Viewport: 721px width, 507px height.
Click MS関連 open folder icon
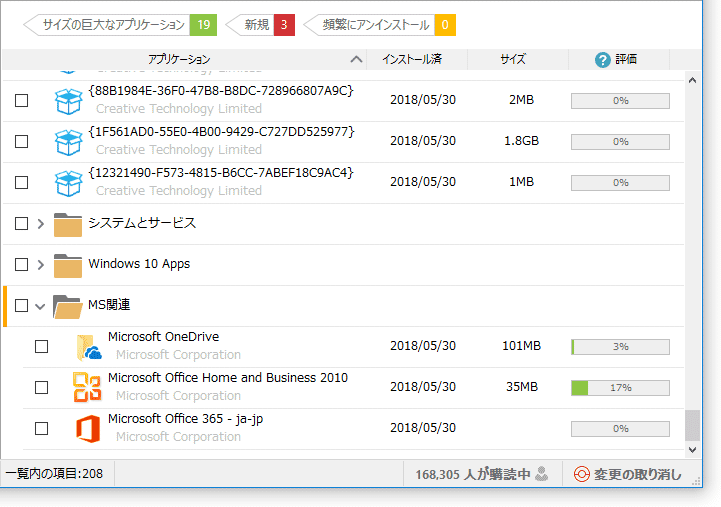[67, 306]
